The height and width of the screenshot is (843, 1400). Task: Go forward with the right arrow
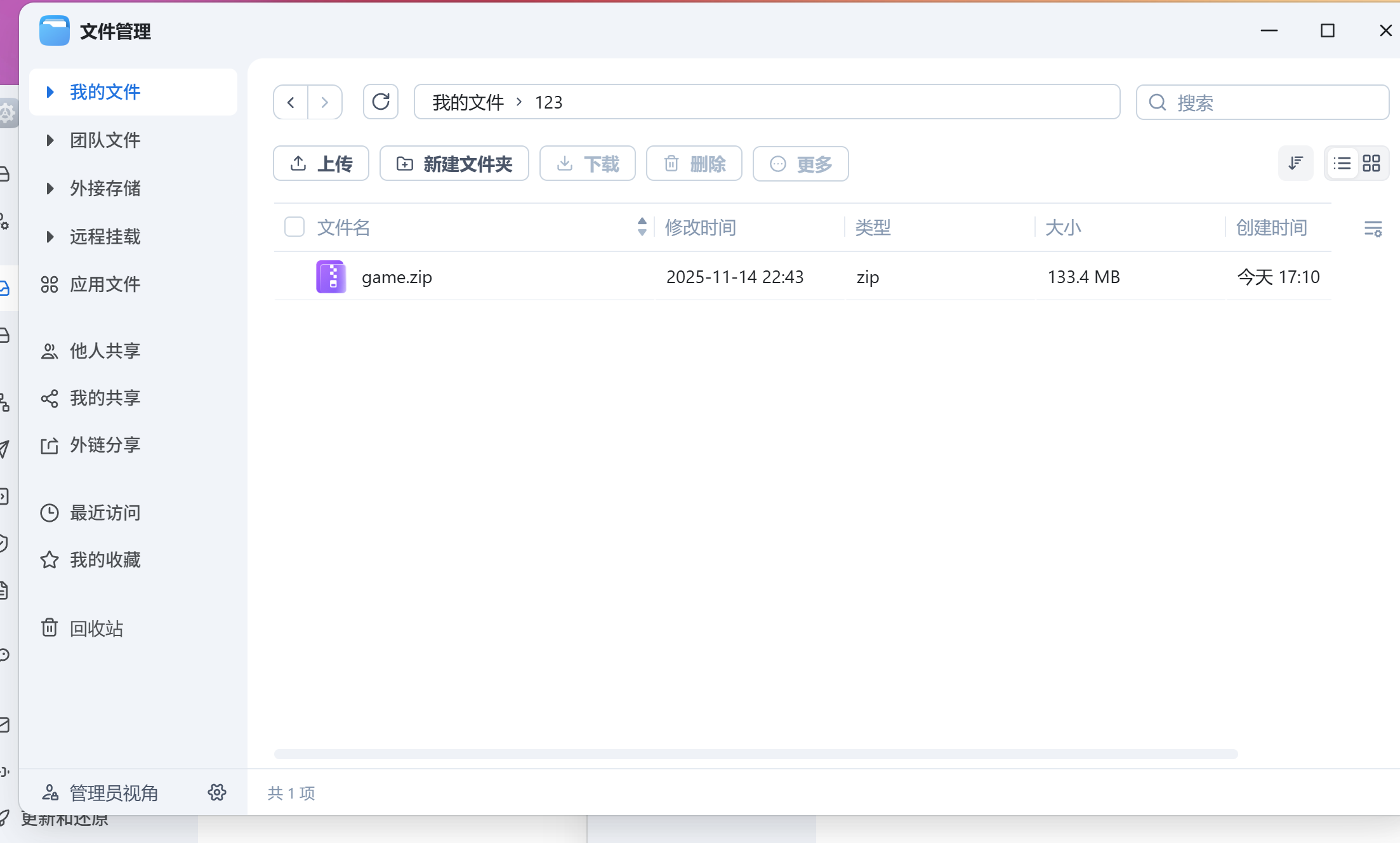click(x=325, y=102)
